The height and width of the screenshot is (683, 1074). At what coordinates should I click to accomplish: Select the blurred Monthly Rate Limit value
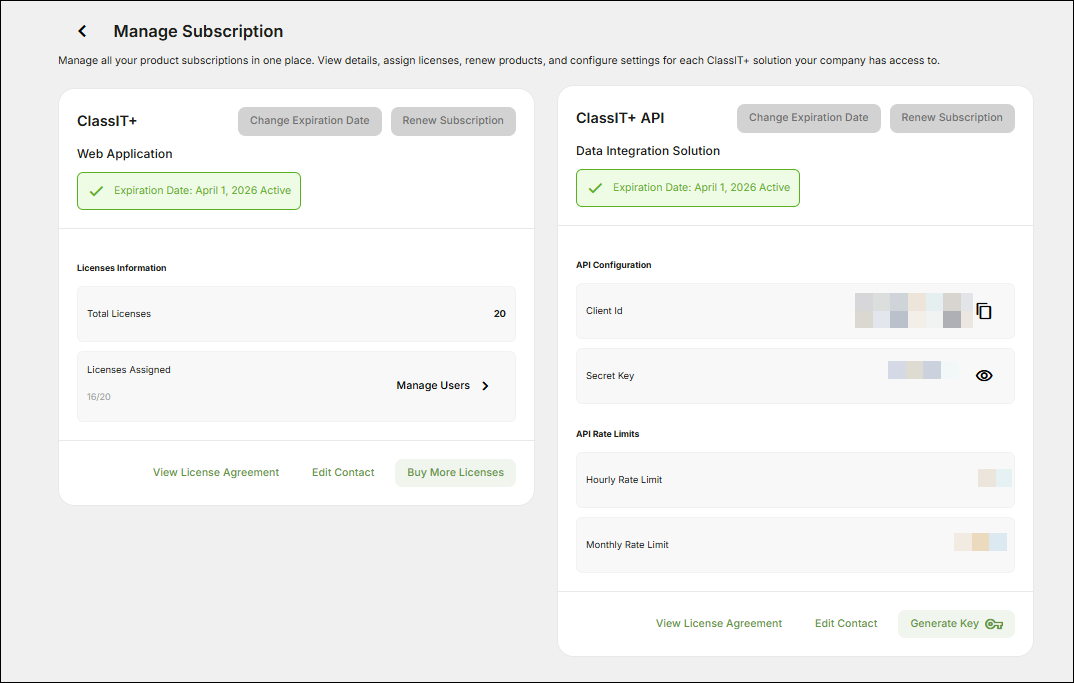click(x=980, y=541)
